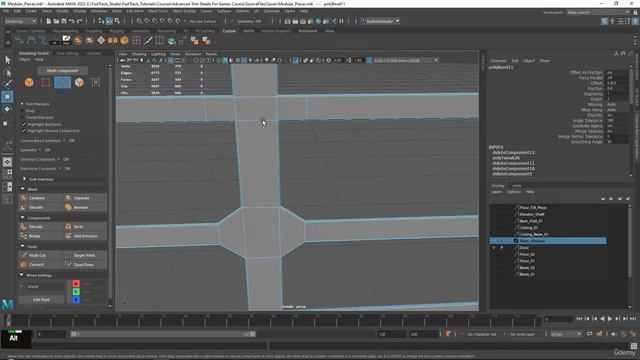Image resolution: width=640 pixels, height=360 pixels.
Task: Click the green stacked layers shelf icon
Action: [x=171, y=40]
